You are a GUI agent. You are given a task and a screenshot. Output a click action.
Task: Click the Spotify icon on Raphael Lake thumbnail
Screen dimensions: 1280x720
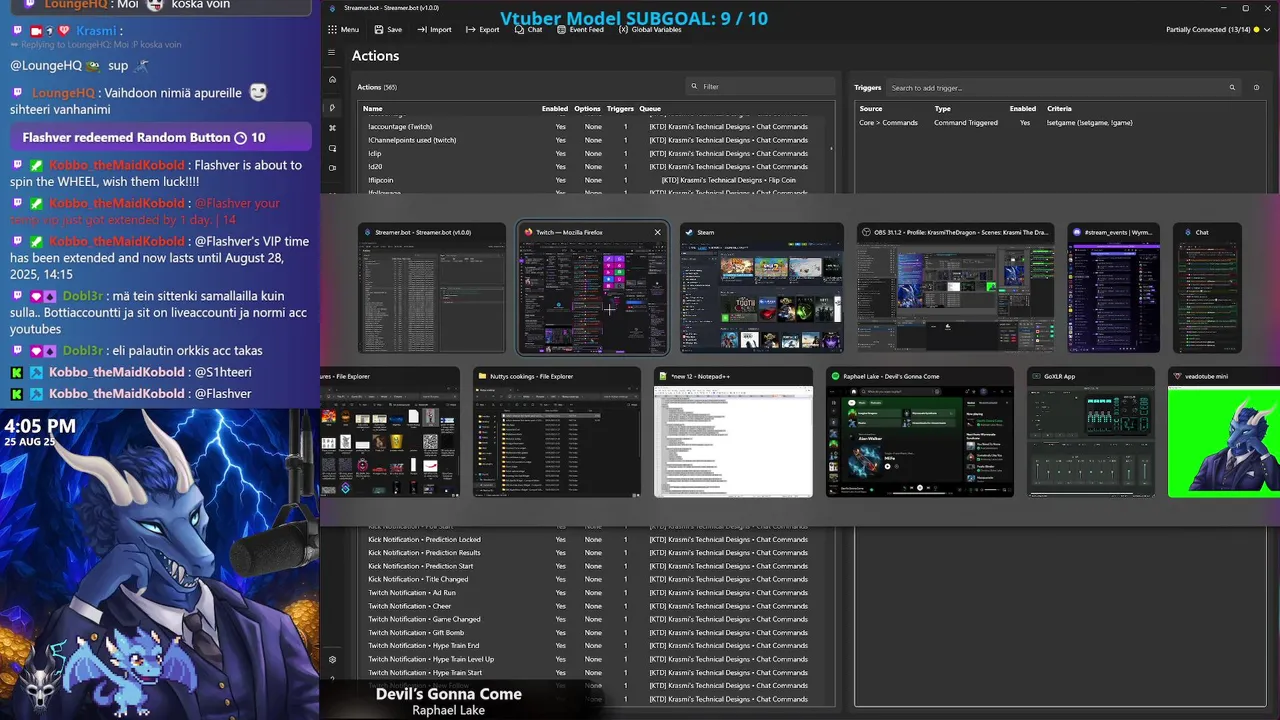pos(835,376)
